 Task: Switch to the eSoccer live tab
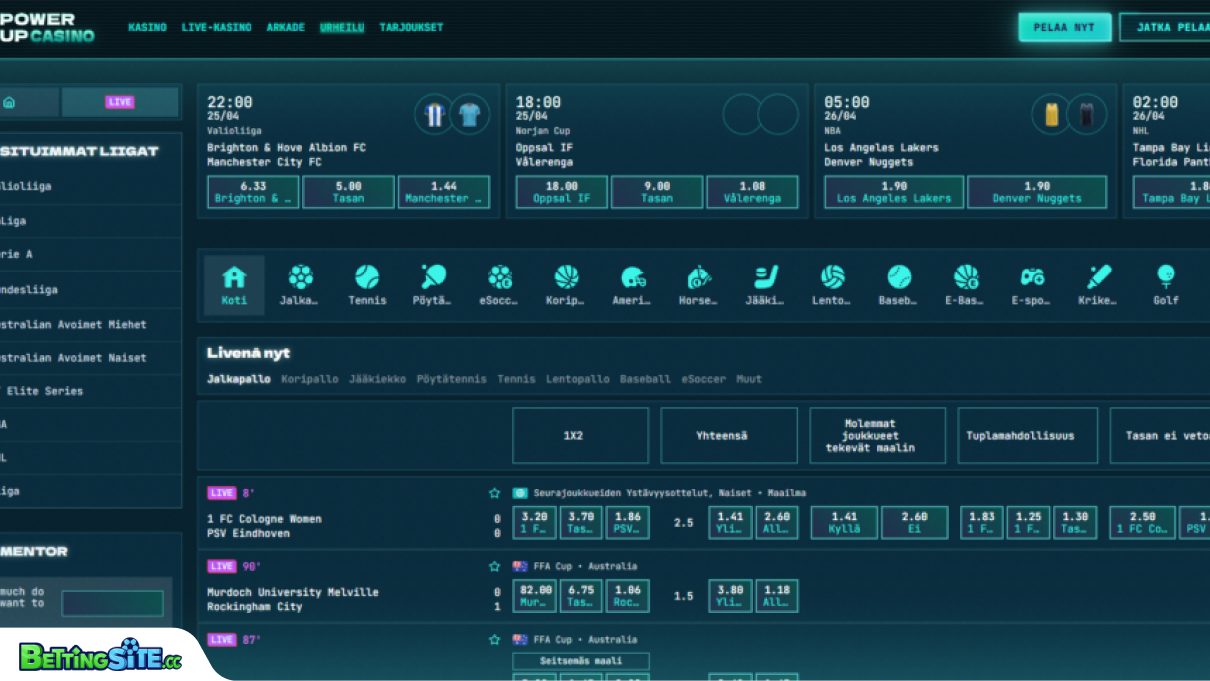pos(704,379)
